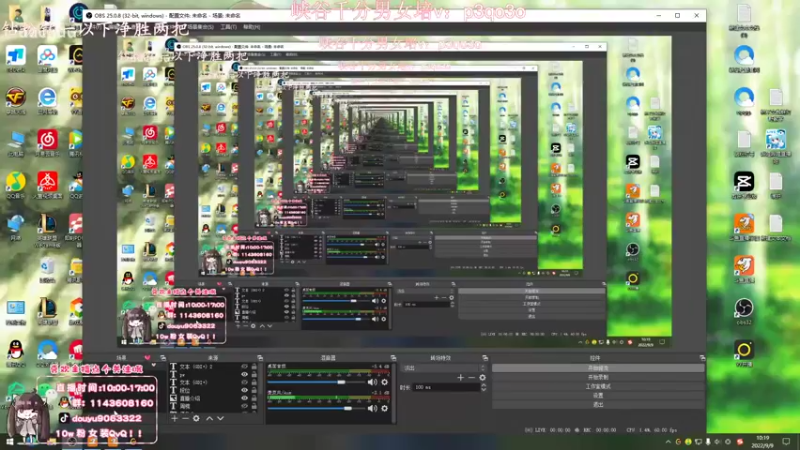Move selected source down
The width and height of the screenshot is (800, 450).
pos(220,418)
